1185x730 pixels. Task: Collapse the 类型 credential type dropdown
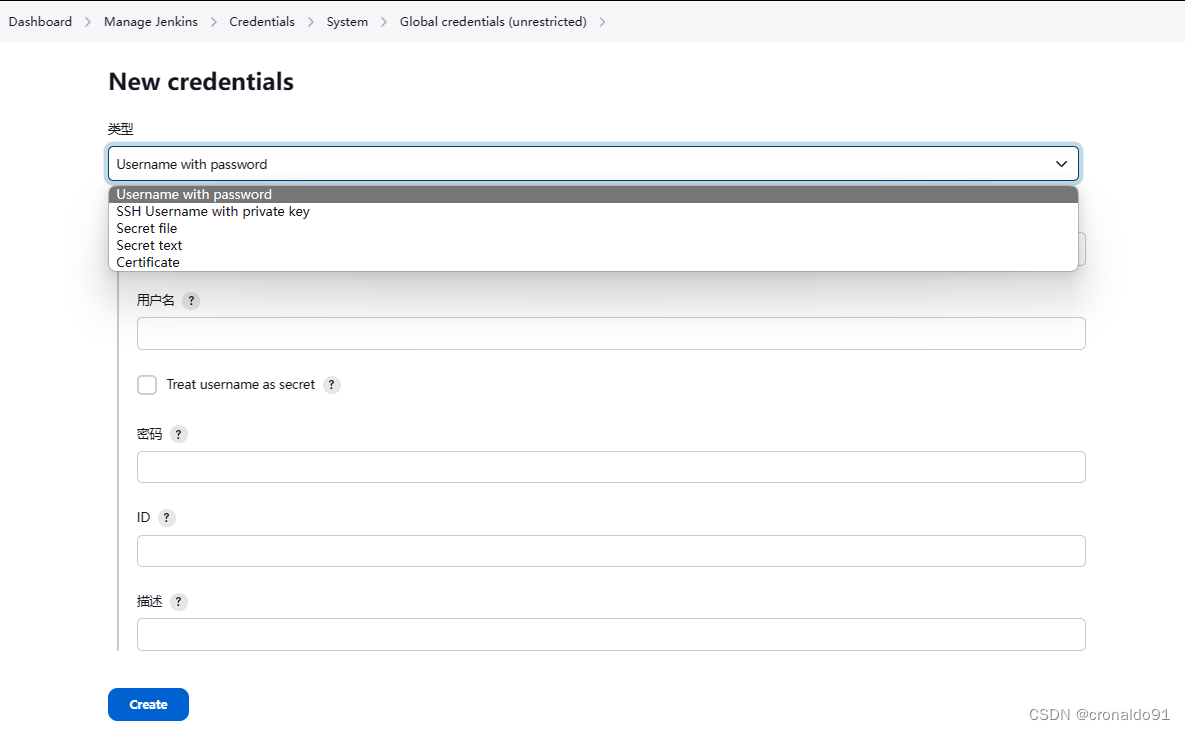click(x=593, y=164)
